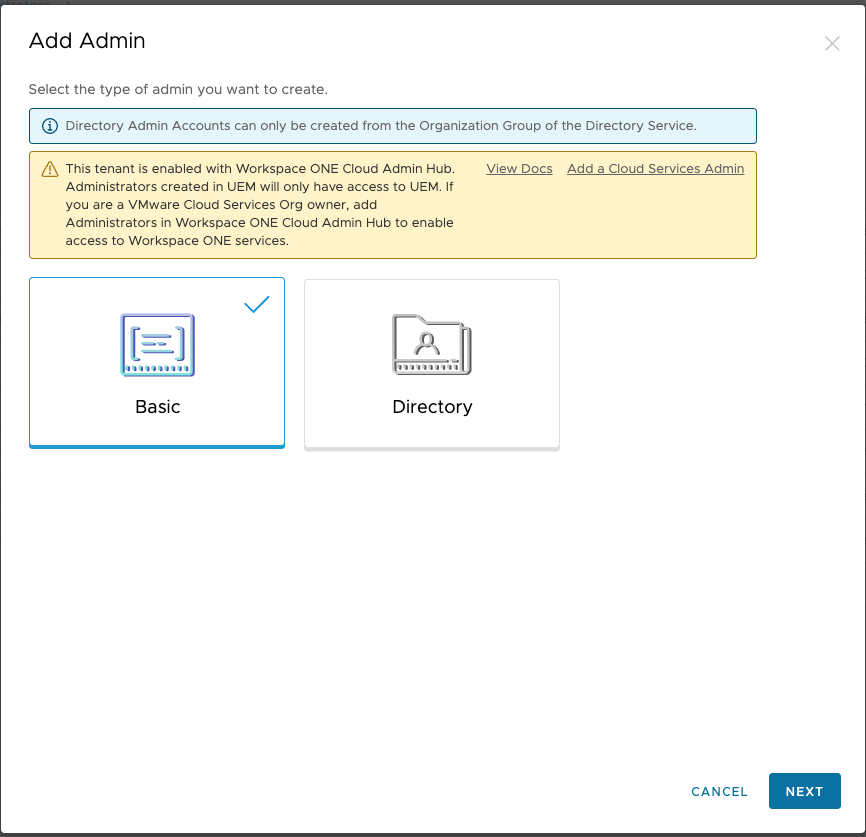Cancel adding the admin

(719, 791)
